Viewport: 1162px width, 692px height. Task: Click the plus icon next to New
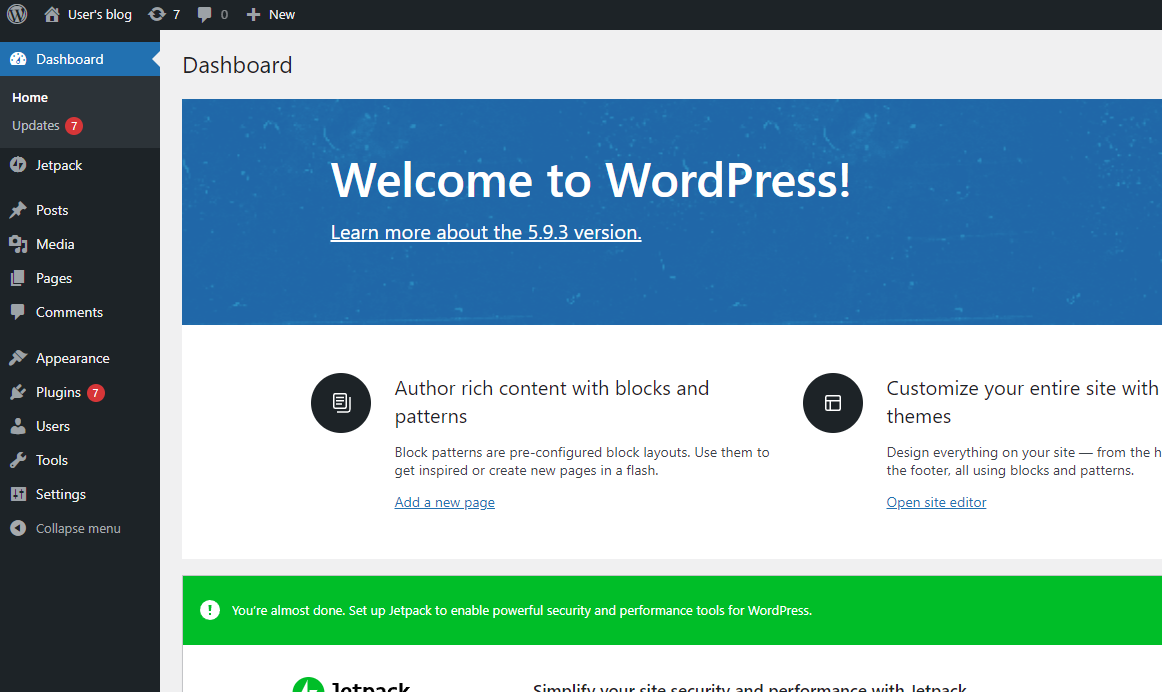[x=253, y=15]
